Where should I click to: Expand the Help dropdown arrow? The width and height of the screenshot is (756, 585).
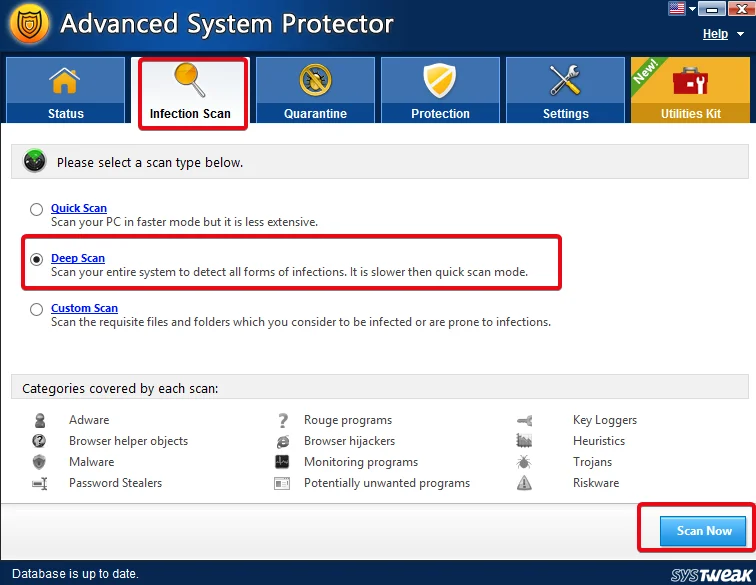(x=740, y=34)
